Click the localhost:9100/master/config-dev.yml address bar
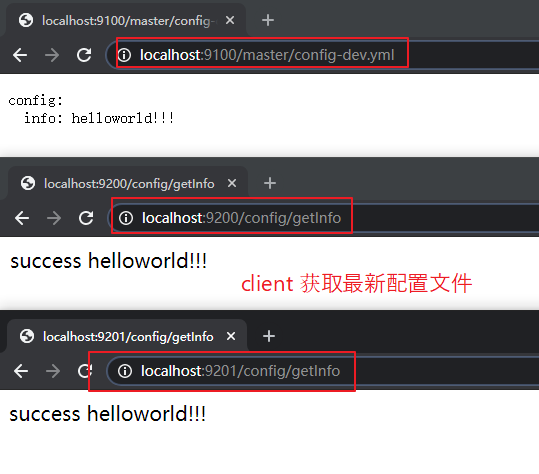This screenshot has height=474, width=539. (x=323, y=55)
